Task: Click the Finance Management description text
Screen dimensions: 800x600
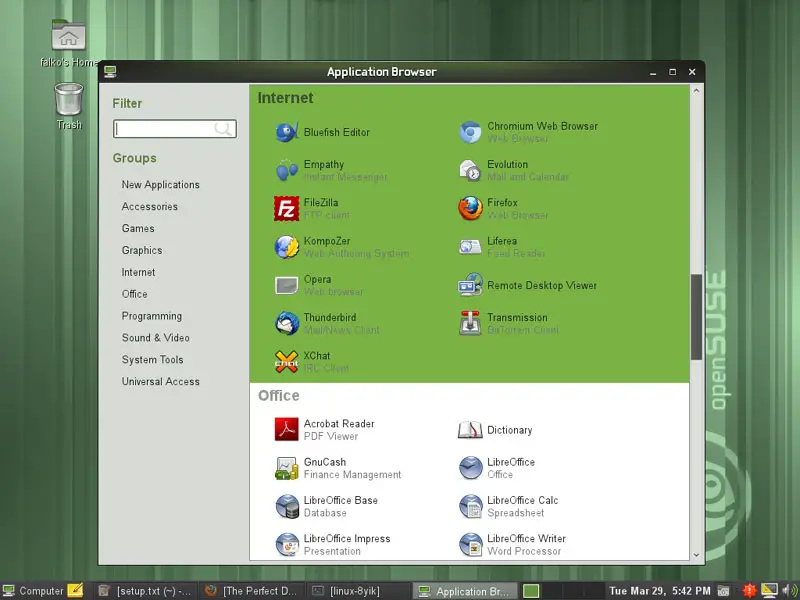Action: (352, 474)
